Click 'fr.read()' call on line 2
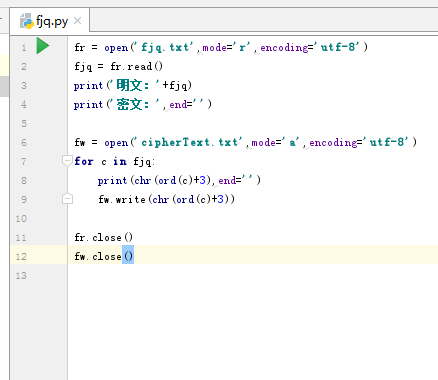The width and height of the screenshot is (438, 380). [x=137, y=66]
